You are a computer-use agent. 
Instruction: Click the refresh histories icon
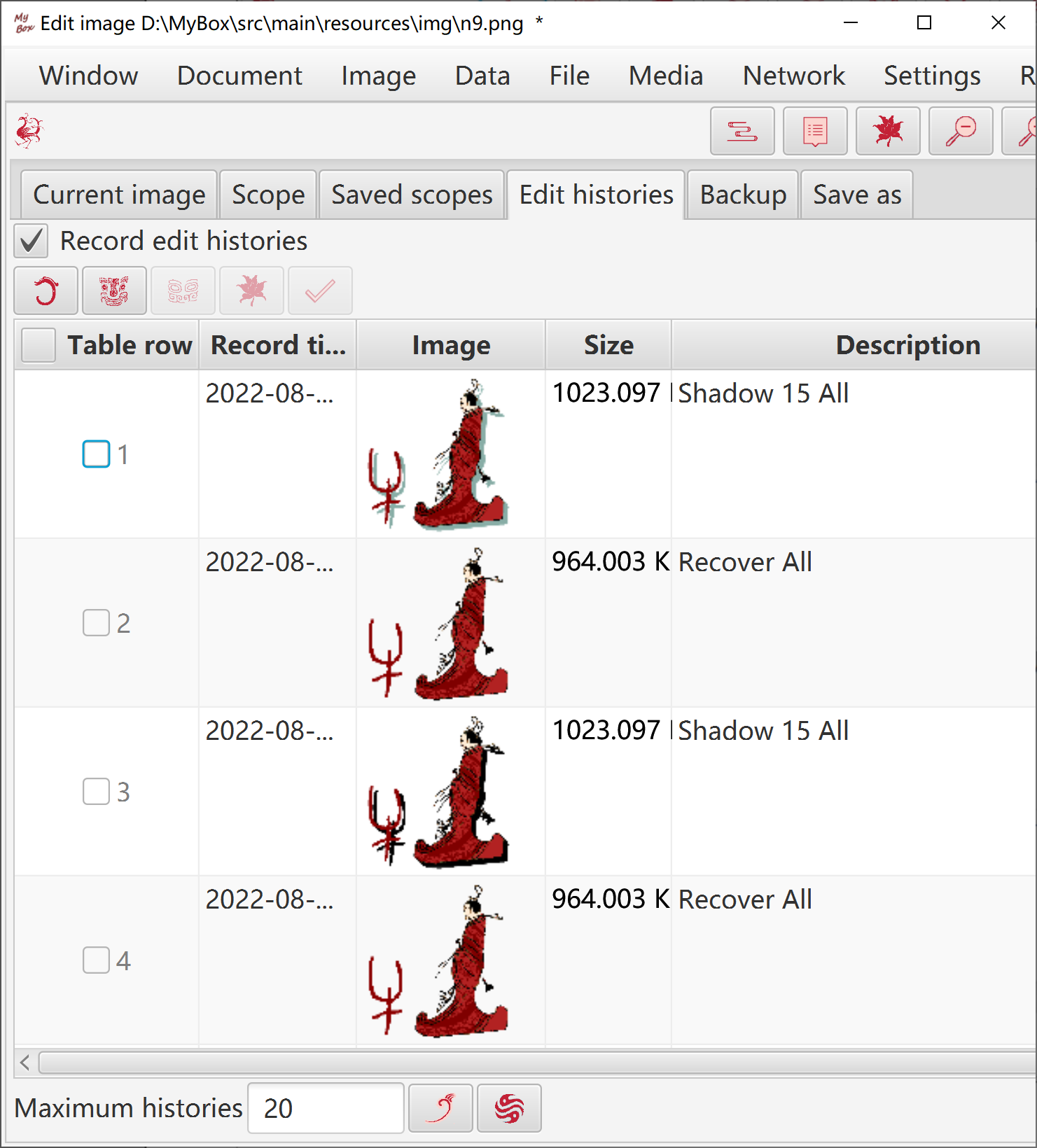tap(46, 290)
